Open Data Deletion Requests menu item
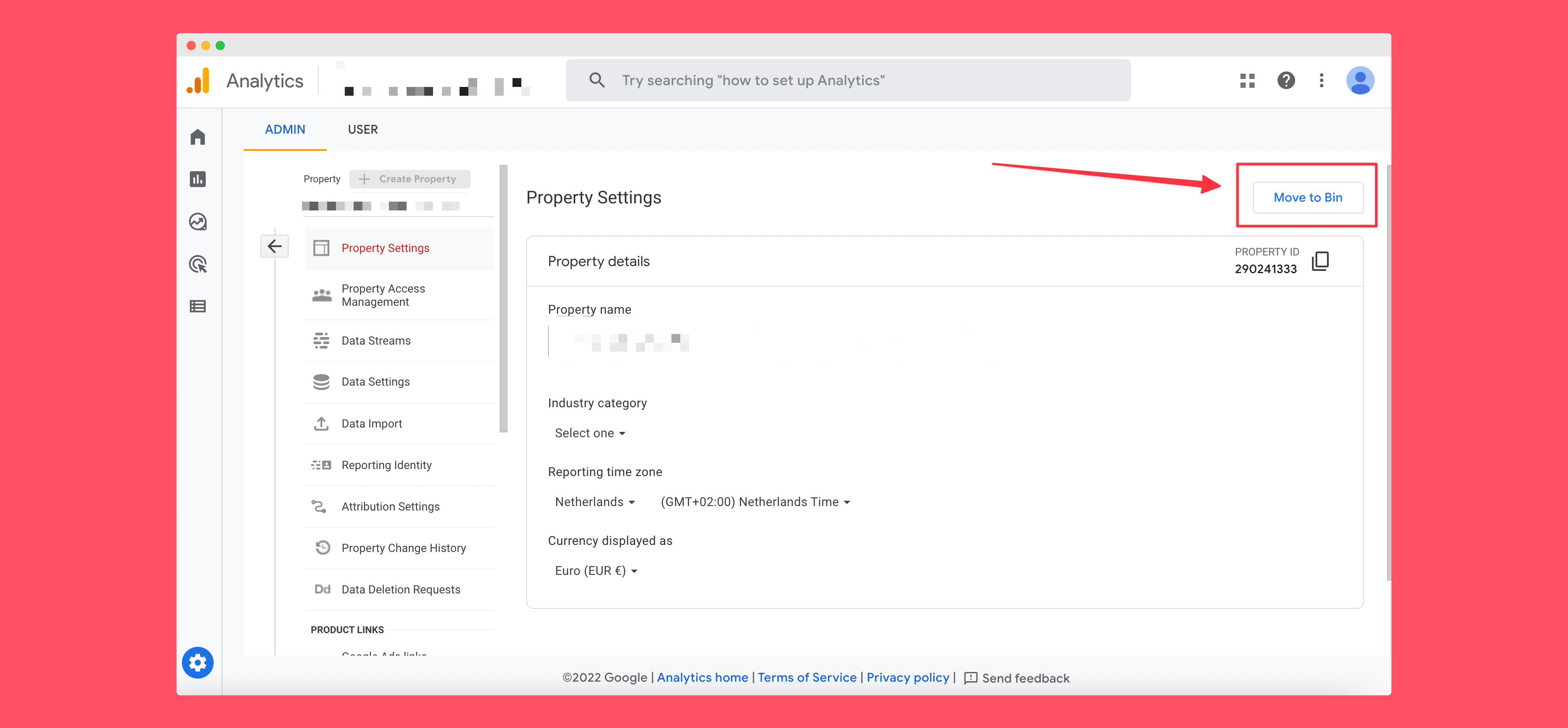This screenshot has height=728, width=1568. [x=400, y=589]
